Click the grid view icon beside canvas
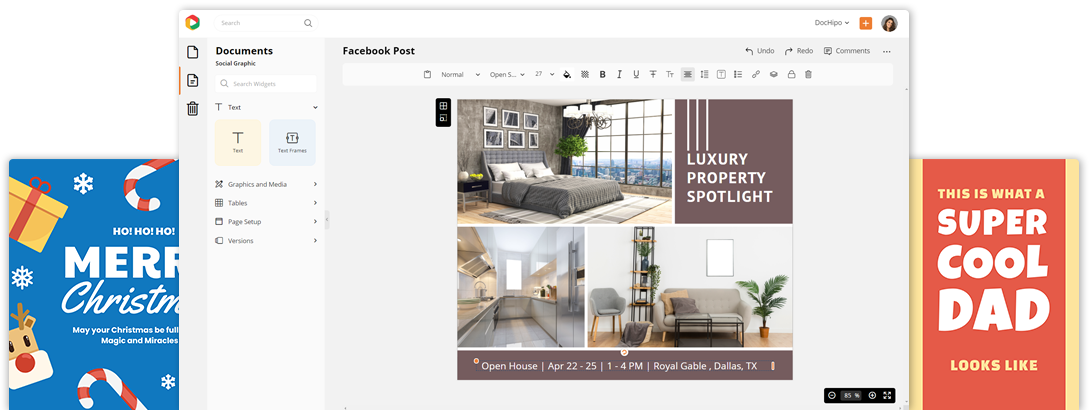The height and width of the screenshot is (410, 1089). pos(443,106)
